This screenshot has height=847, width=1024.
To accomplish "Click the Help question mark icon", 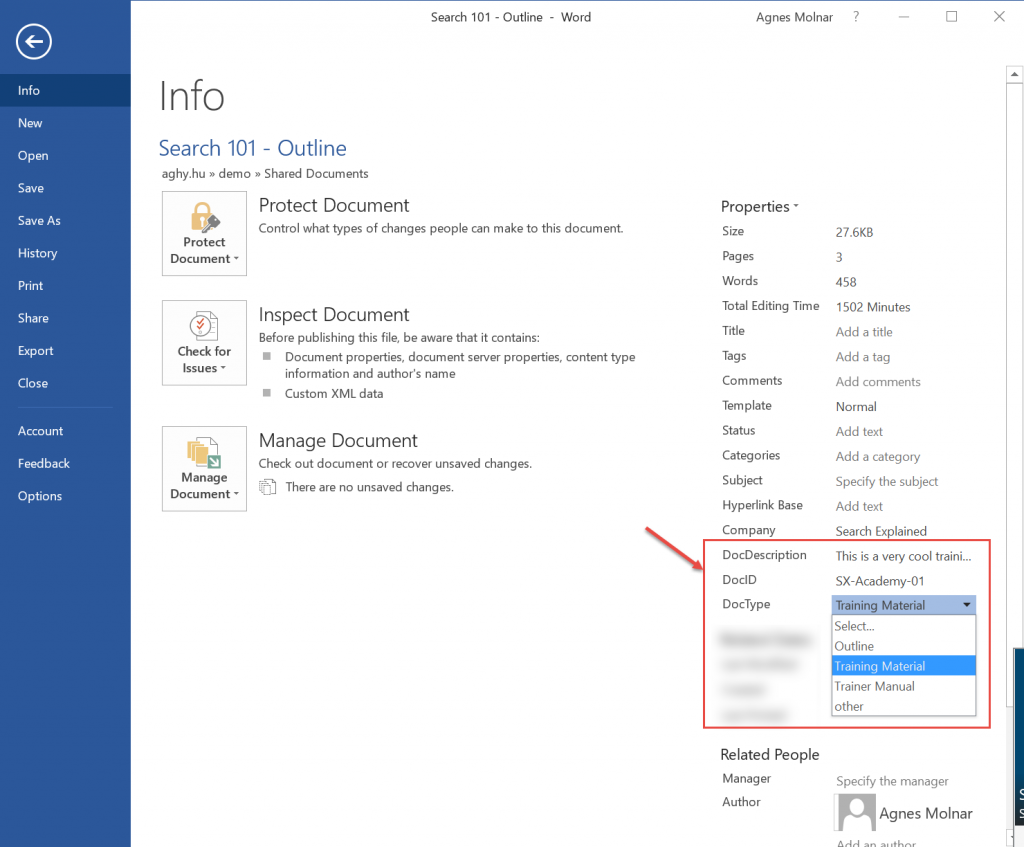I will tap(856, 17).
